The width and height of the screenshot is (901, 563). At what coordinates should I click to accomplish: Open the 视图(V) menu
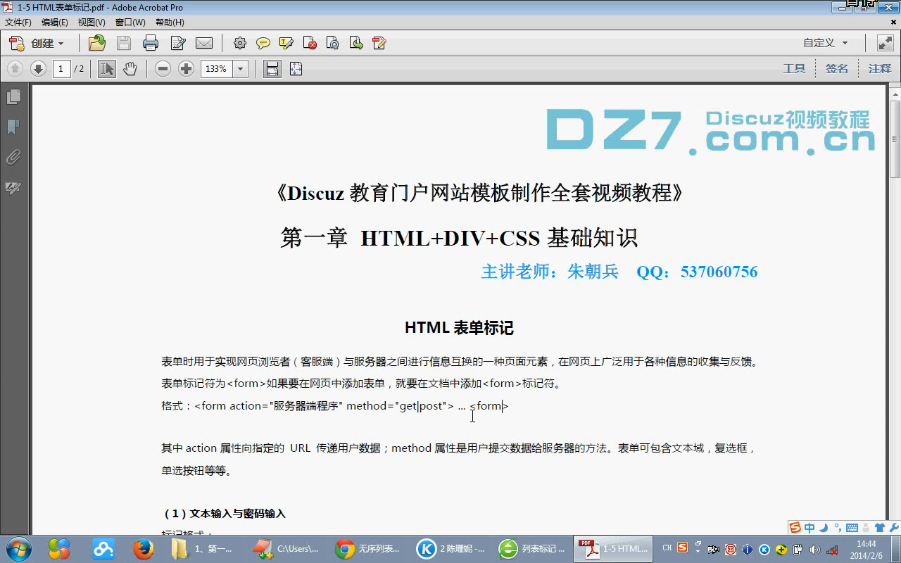[91, 22]
